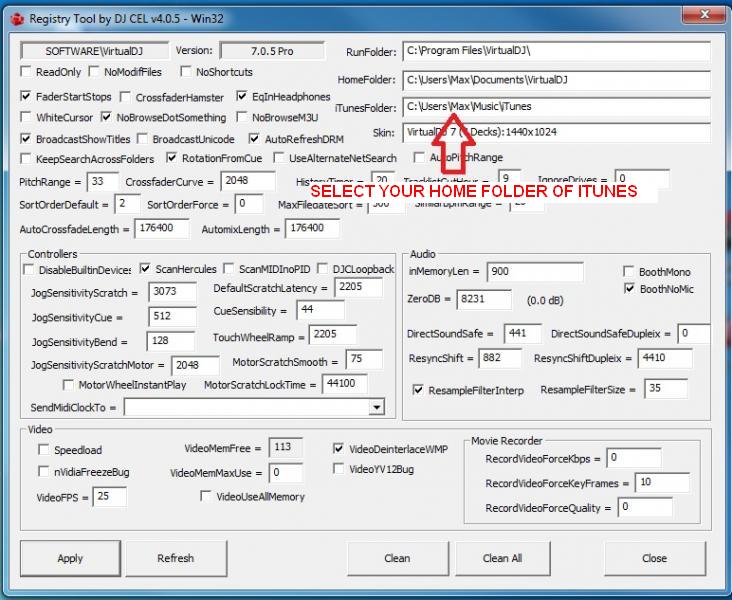
Task: Click the SortOrderForce field
Action: click(x=249, y=204)
